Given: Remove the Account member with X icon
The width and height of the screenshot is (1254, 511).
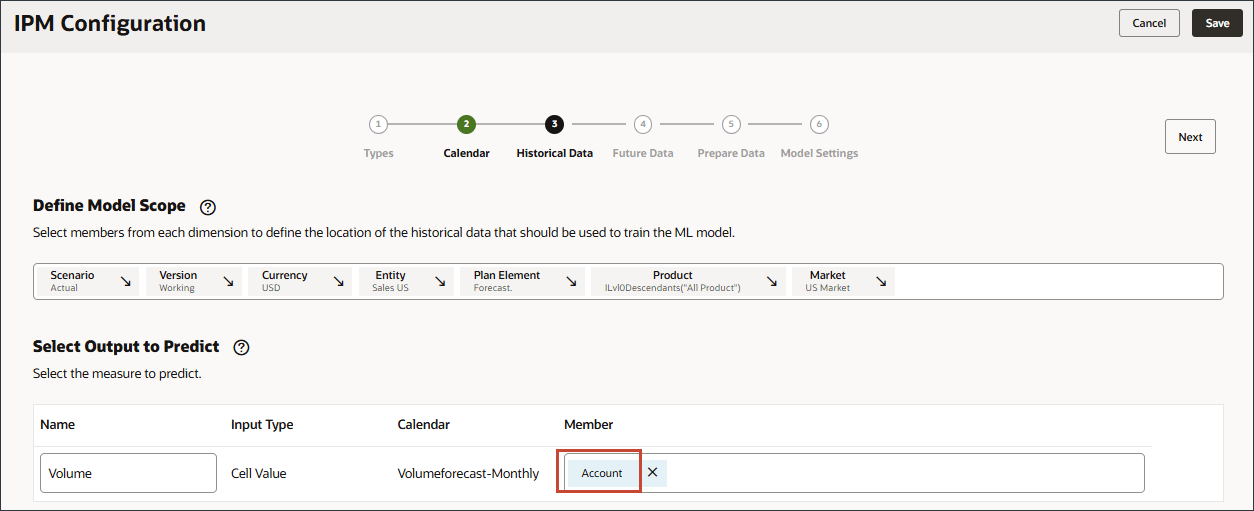Looking at the screenshot, I should [652, 473].
